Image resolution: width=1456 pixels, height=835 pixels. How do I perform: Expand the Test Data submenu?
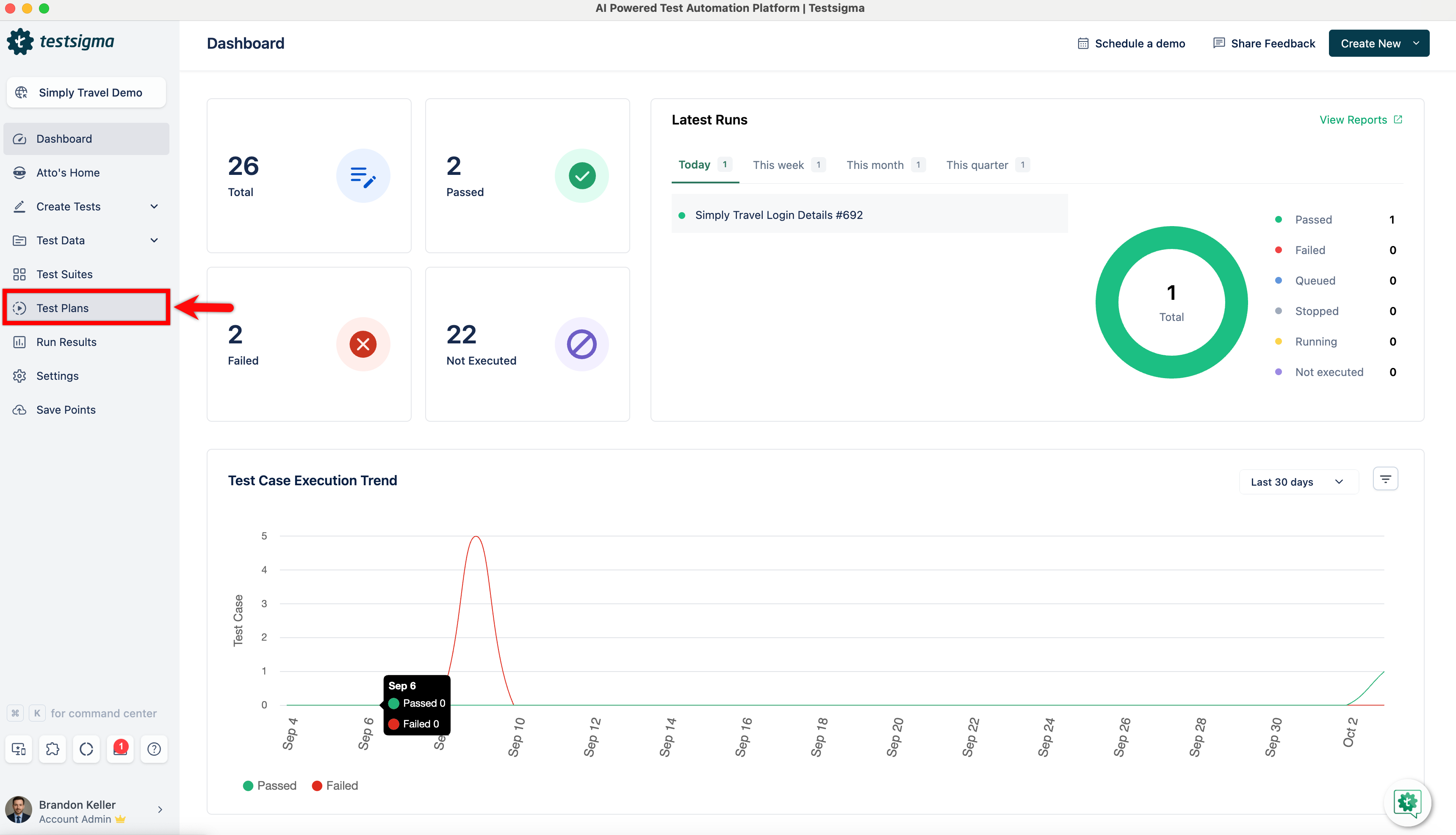coord(154,240)
